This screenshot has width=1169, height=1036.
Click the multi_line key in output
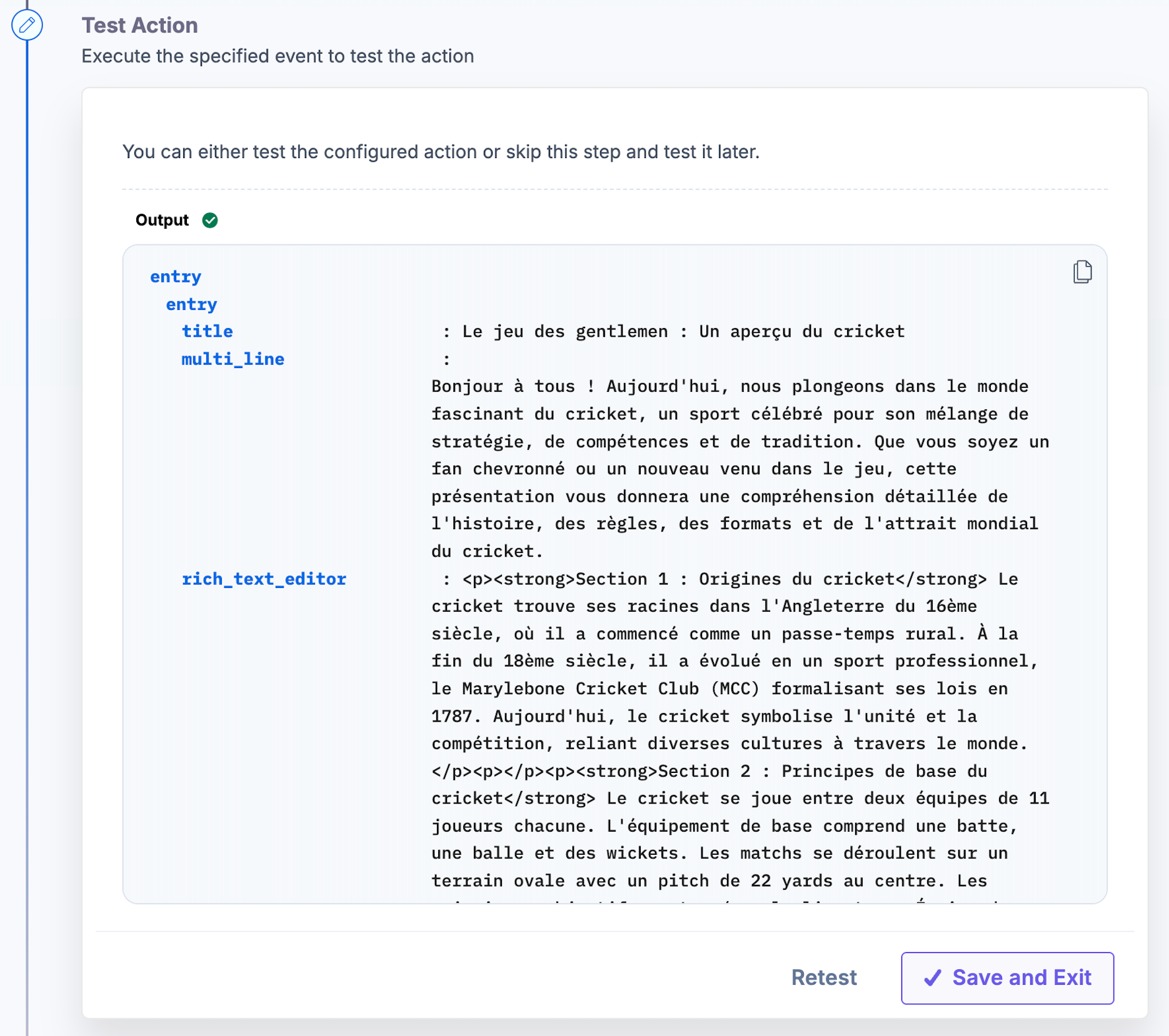[x=233, y=359]
